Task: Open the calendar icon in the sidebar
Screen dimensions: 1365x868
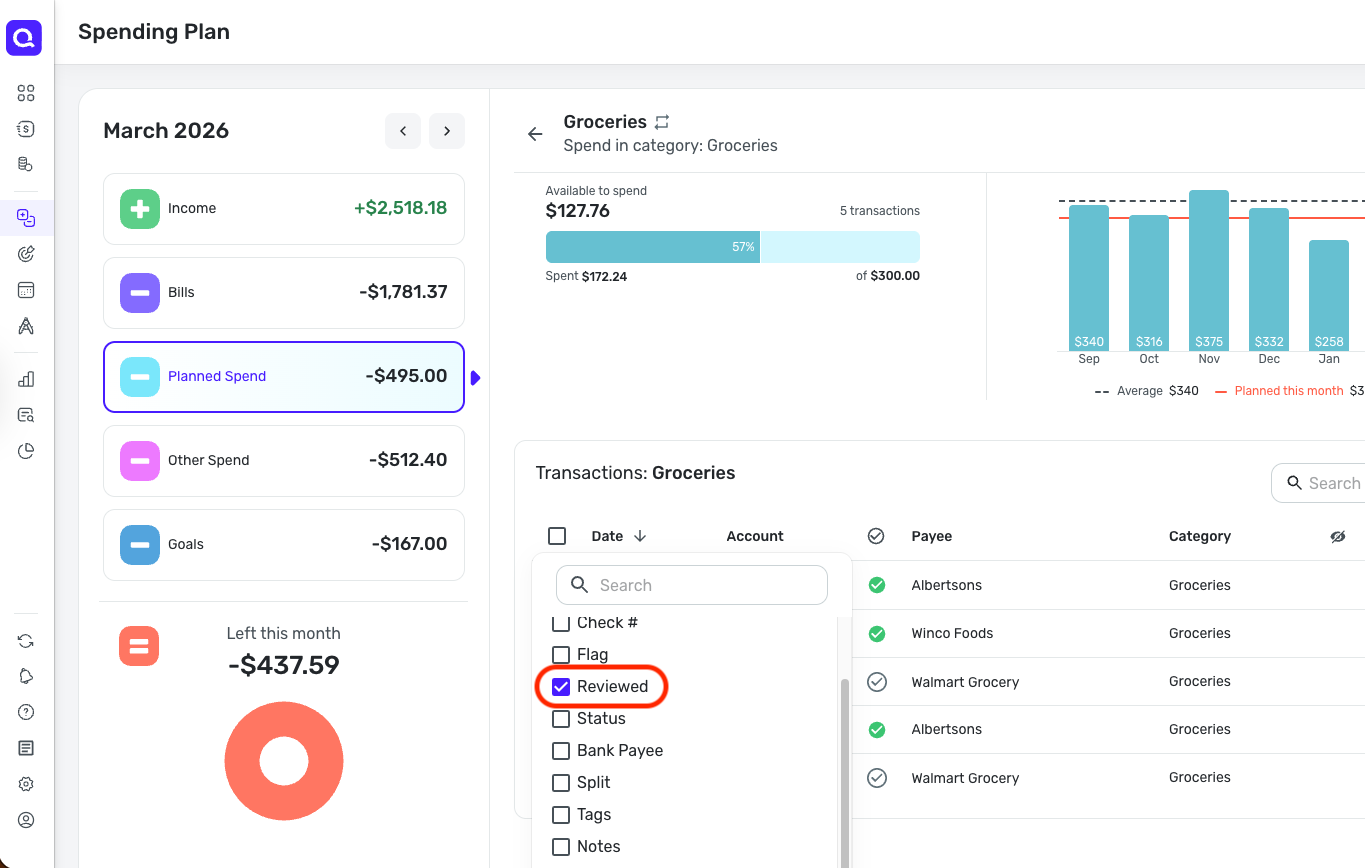Action: coord(26,290)
